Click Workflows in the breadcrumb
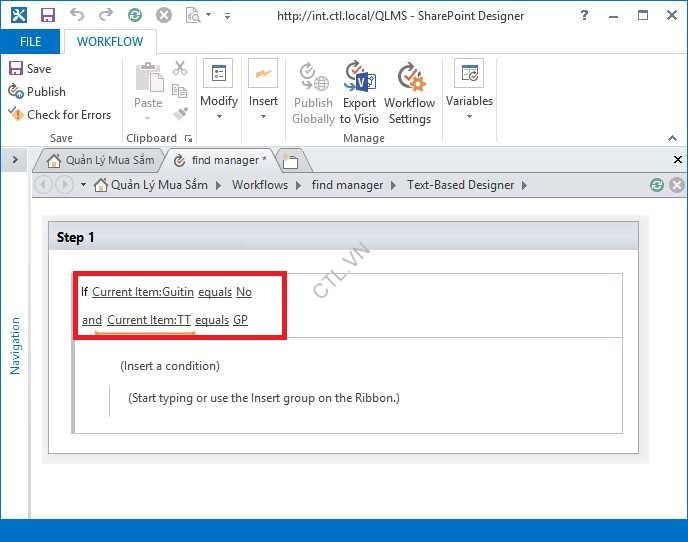This screenshot has height=542, width=688. click(260, 185)
